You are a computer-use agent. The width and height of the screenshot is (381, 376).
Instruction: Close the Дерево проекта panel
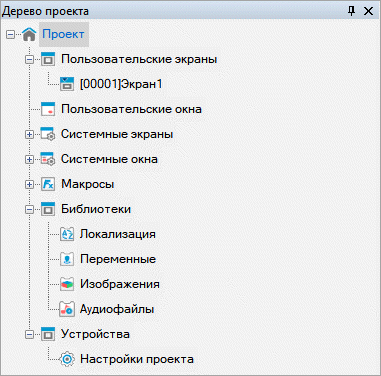point(368,11)
